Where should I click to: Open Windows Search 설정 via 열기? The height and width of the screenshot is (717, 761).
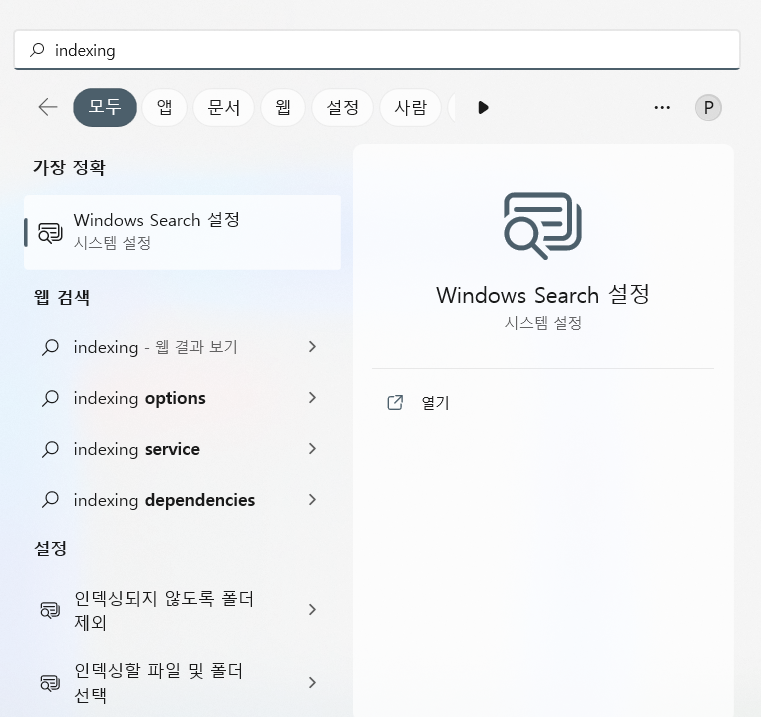435,402
